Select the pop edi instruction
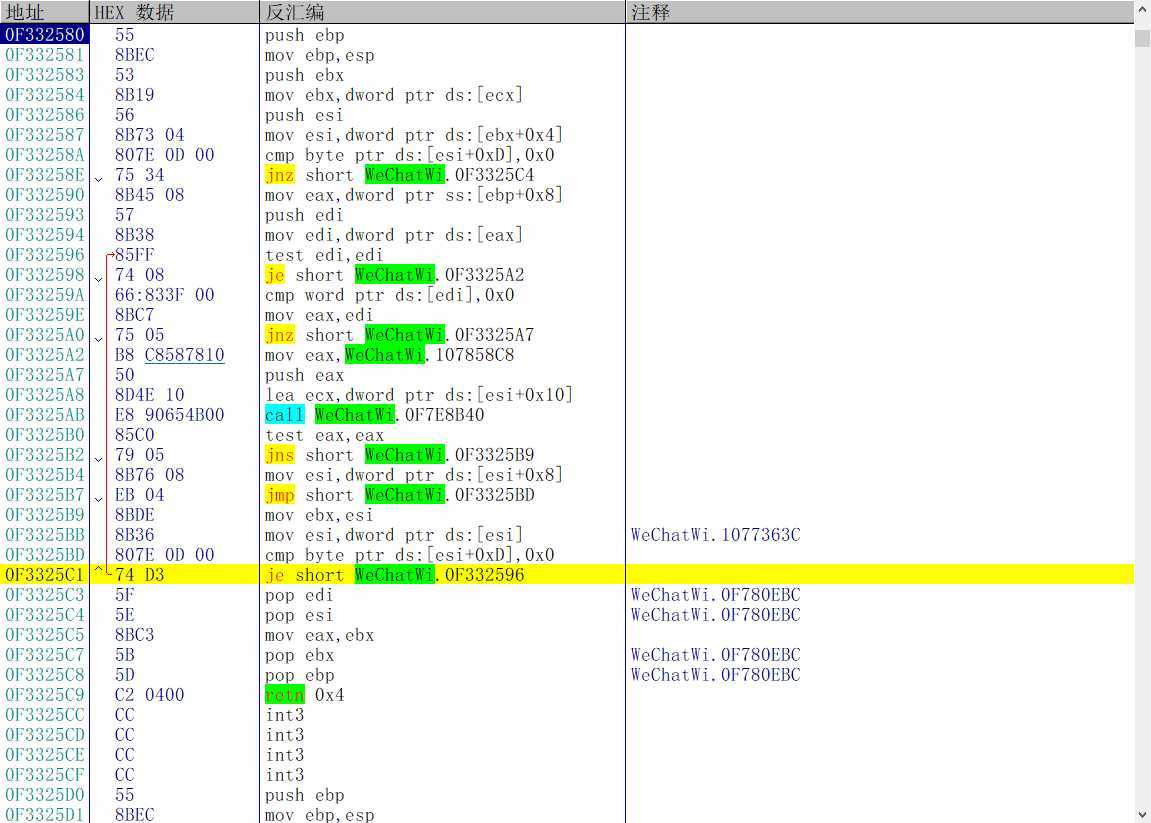The image size is (1151, 823). (299, 595)
